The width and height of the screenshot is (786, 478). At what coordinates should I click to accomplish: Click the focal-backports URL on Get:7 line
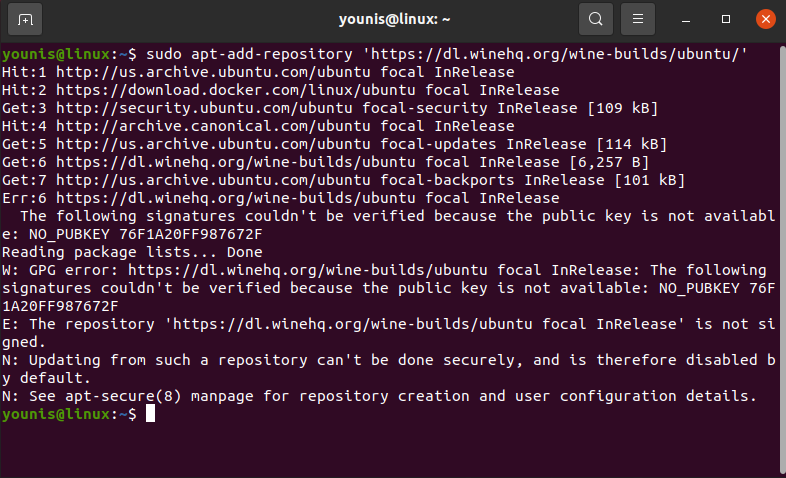point(213,180)
